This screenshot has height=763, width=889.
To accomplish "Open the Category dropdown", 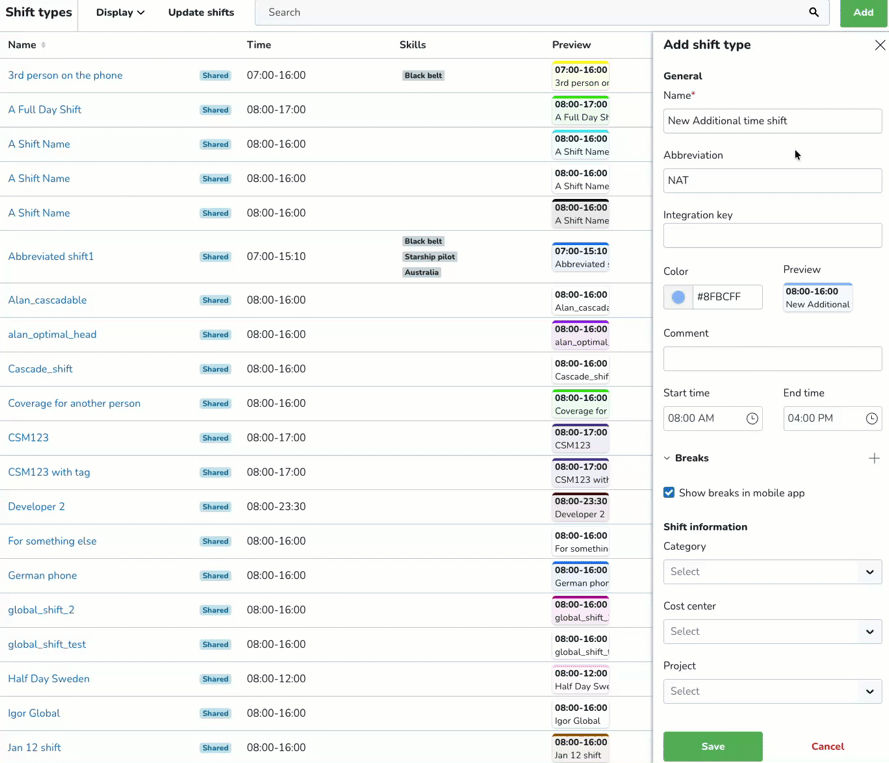I will (772, 571).
